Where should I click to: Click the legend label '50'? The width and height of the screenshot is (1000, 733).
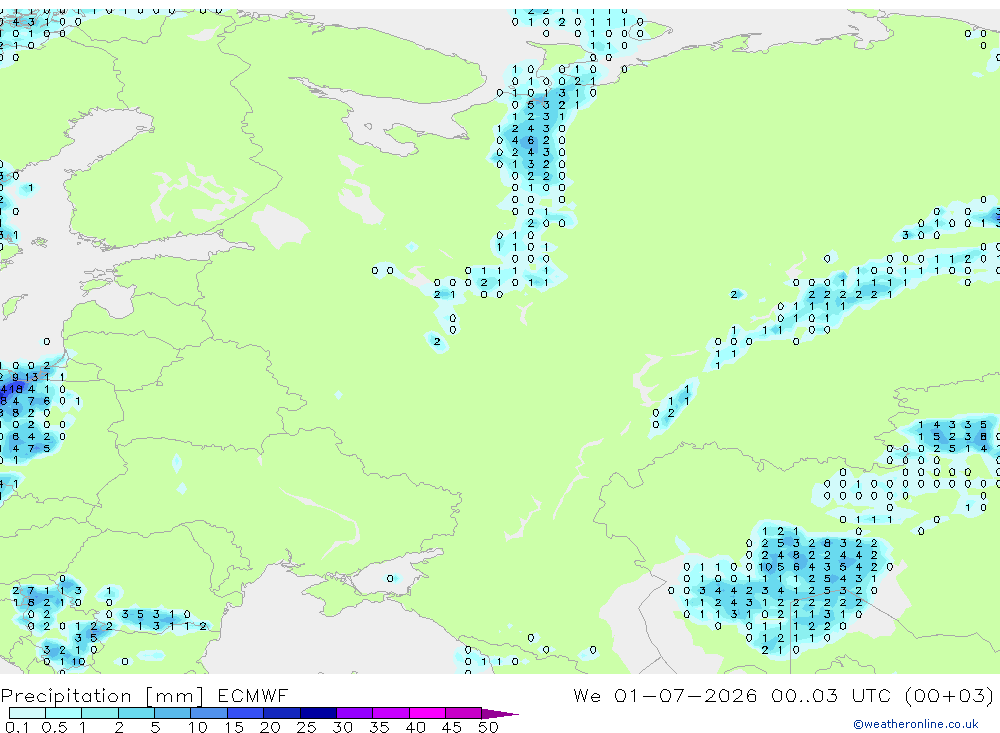488,727
